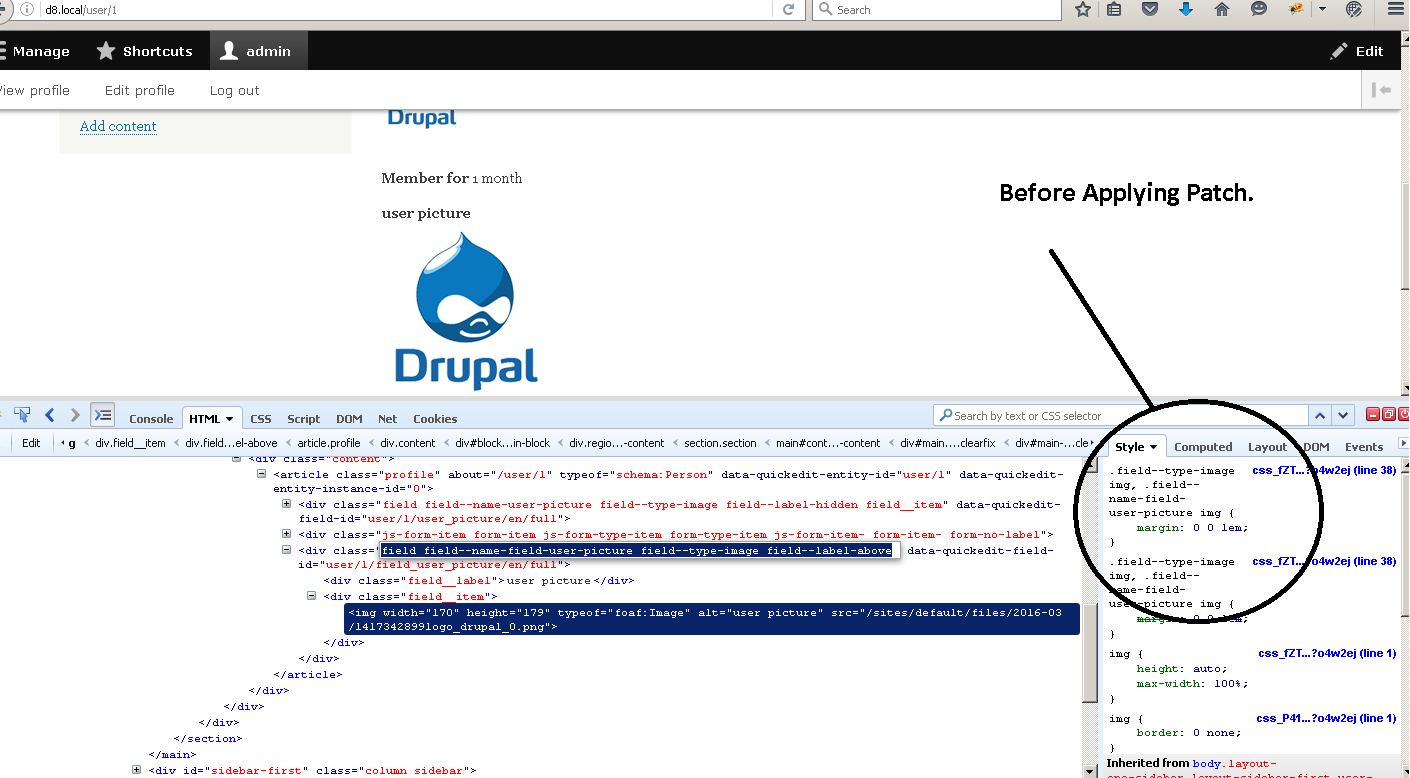Detach Firebug into a separate window
The height and width of the screenshot is (778, 1410).
(1389, 414)
